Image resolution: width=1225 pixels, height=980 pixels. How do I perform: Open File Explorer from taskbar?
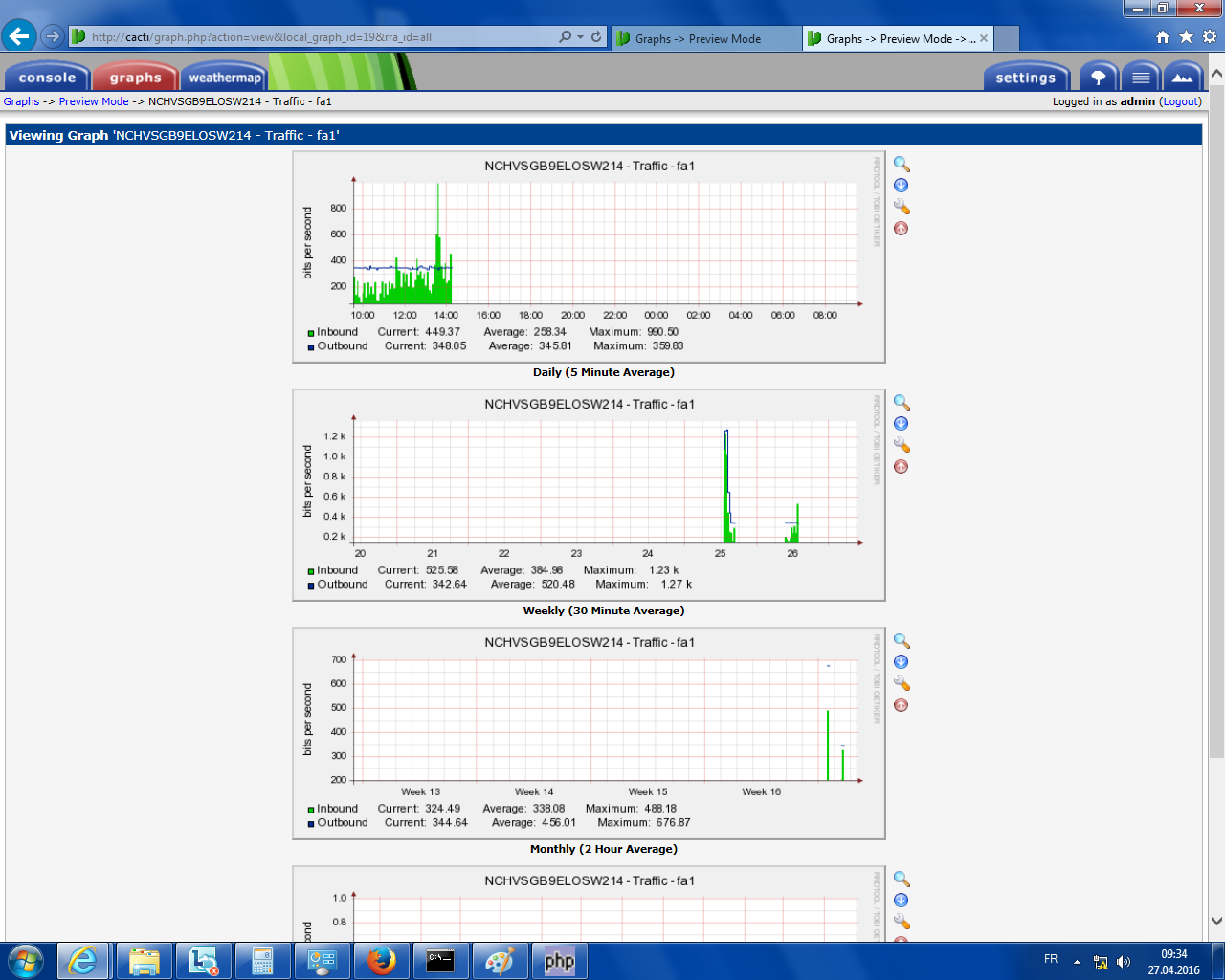coord(144,961)
